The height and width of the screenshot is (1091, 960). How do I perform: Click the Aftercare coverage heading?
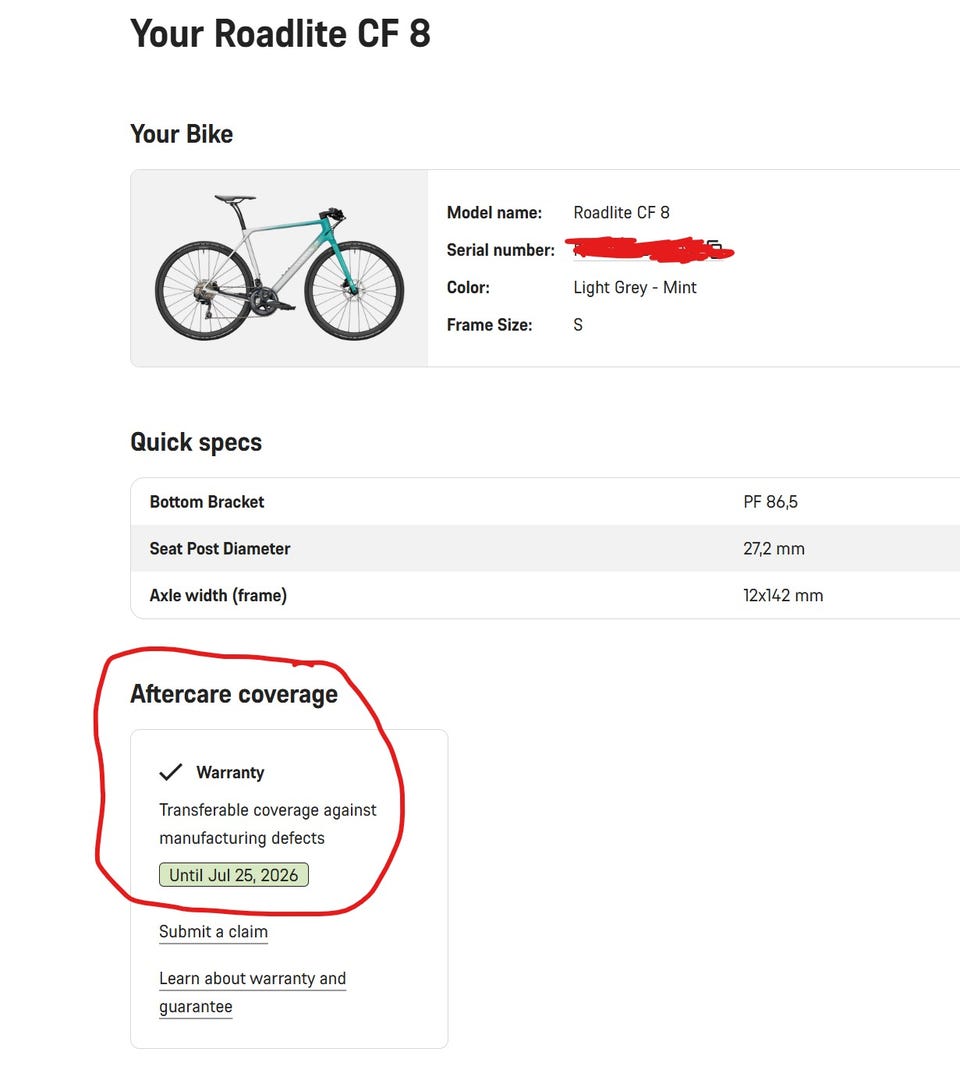[x=234, y=694]
